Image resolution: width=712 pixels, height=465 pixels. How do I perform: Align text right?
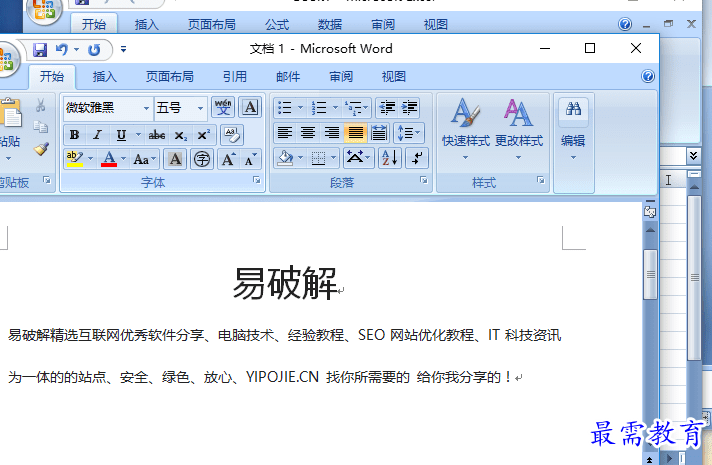pyautogui.click(x=331, y=133)
